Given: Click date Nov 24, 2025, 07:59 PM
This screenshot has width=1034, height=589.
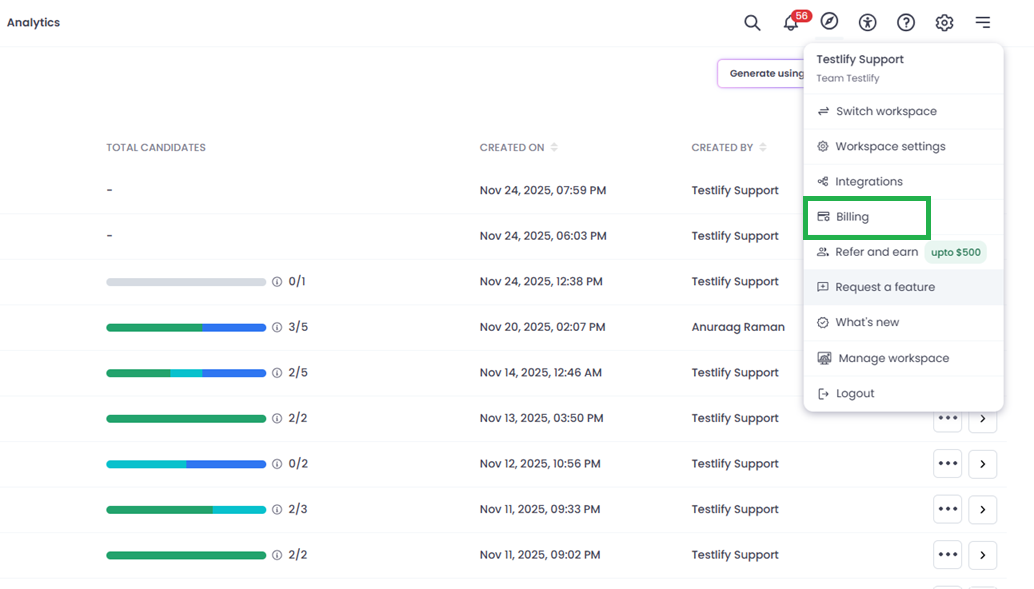Looking at the screenshot, I should click(x=543, y=191).
